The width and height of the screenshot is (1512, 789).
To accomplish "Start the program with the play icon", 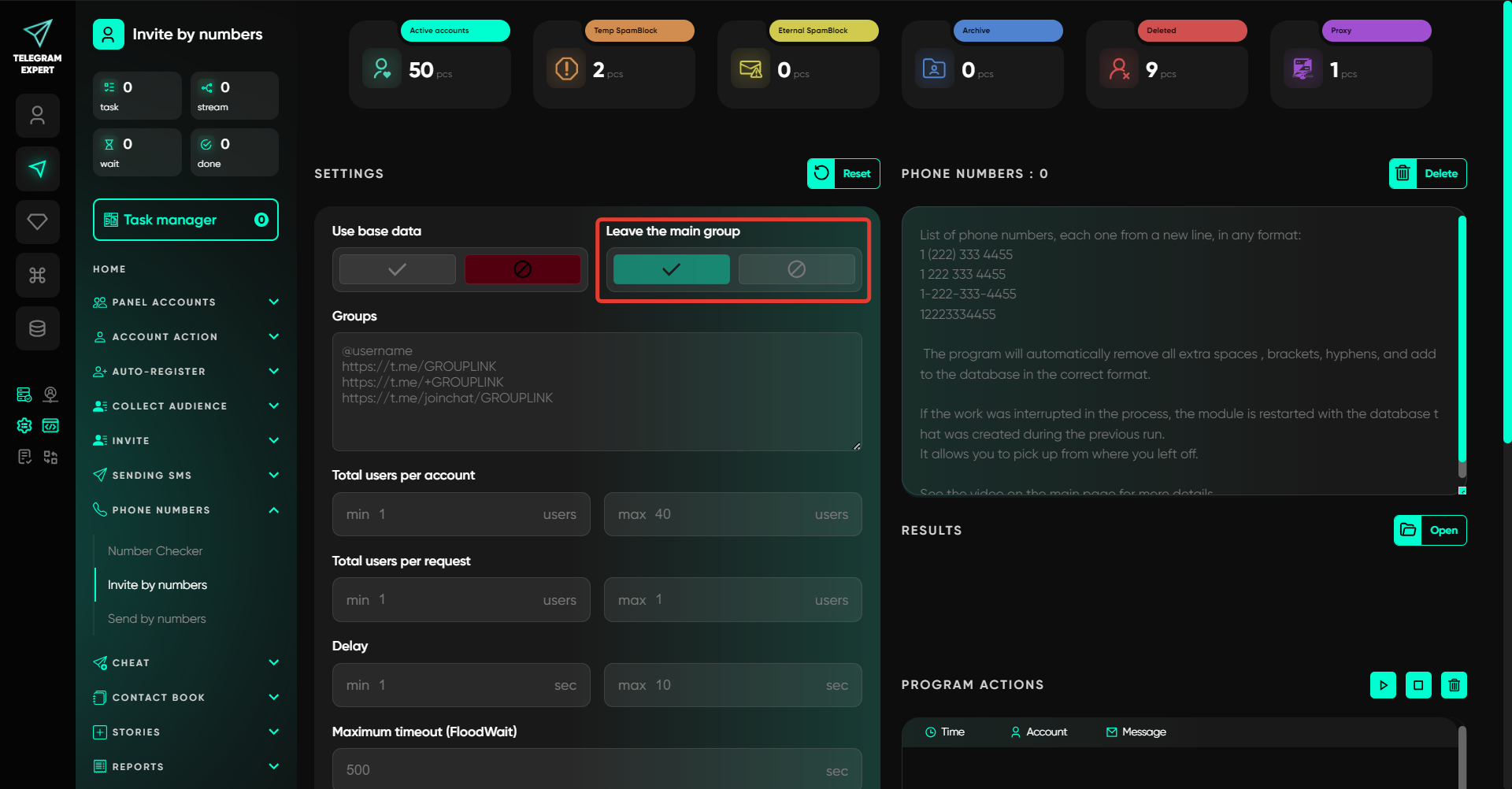I will [1383, 685].
